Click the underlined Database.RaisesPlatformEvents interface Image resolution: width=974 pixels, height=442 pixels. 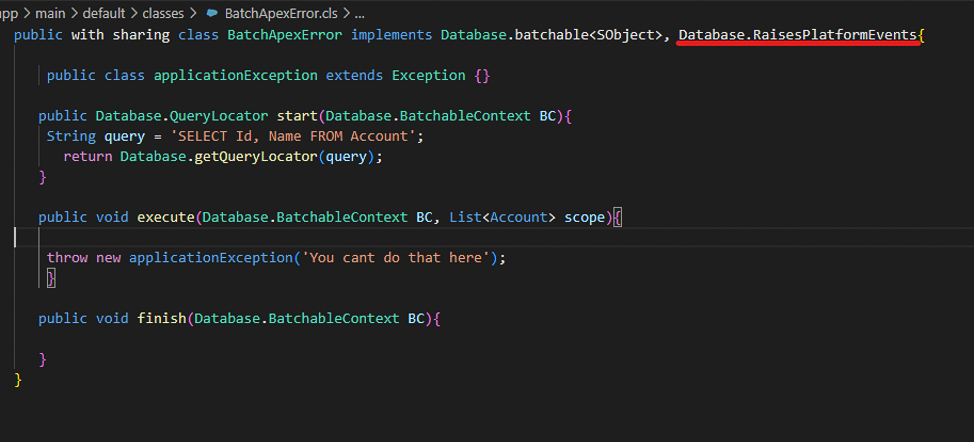(797, 35)
